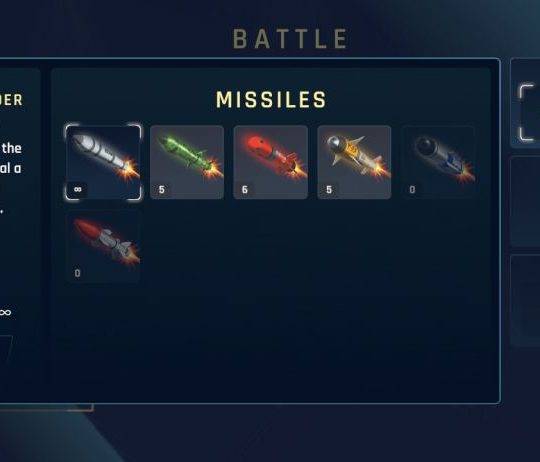
Task: Click the zero count under the red-nosed rocket
Action: click(77, 273)
